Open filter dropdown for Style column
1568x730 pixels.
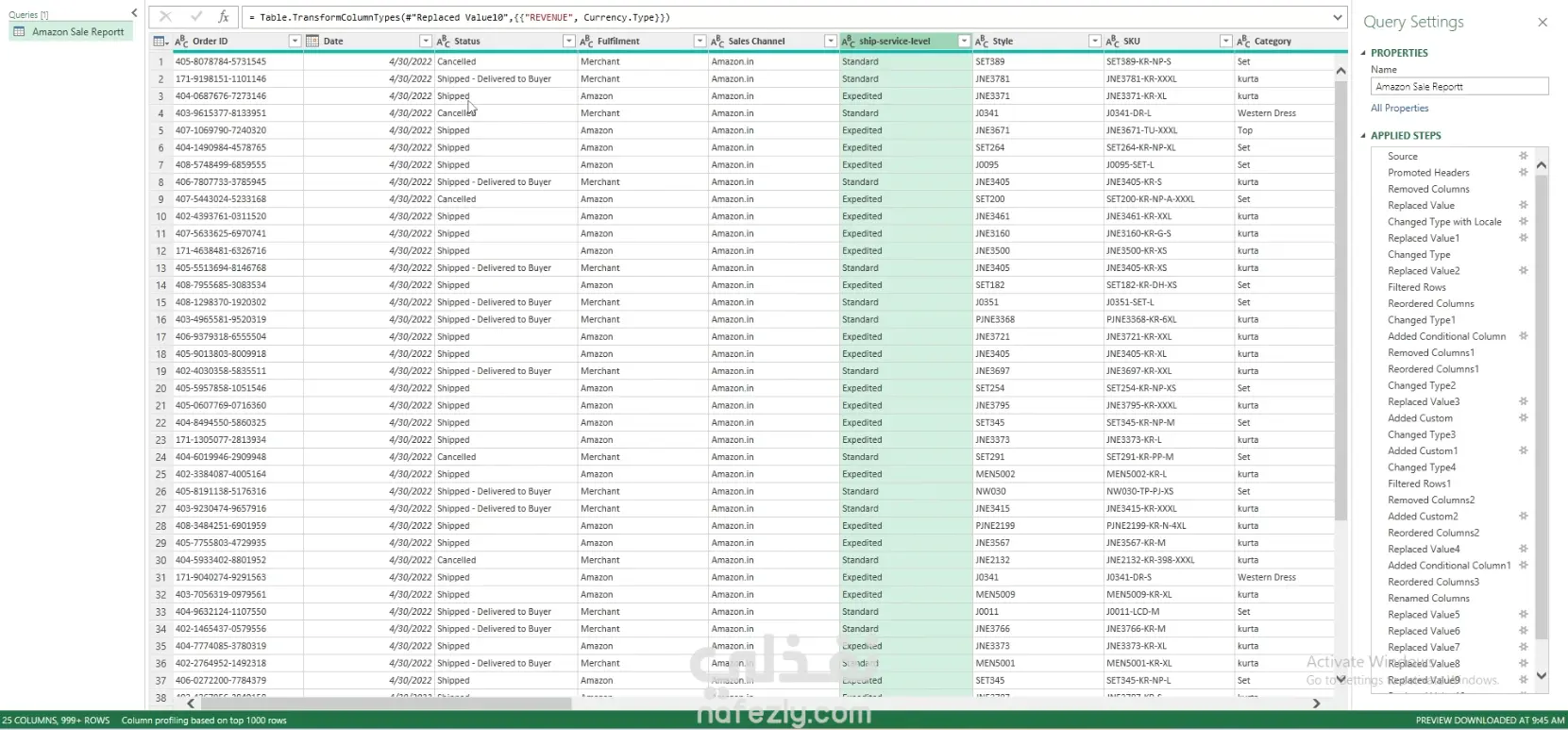1095,42
